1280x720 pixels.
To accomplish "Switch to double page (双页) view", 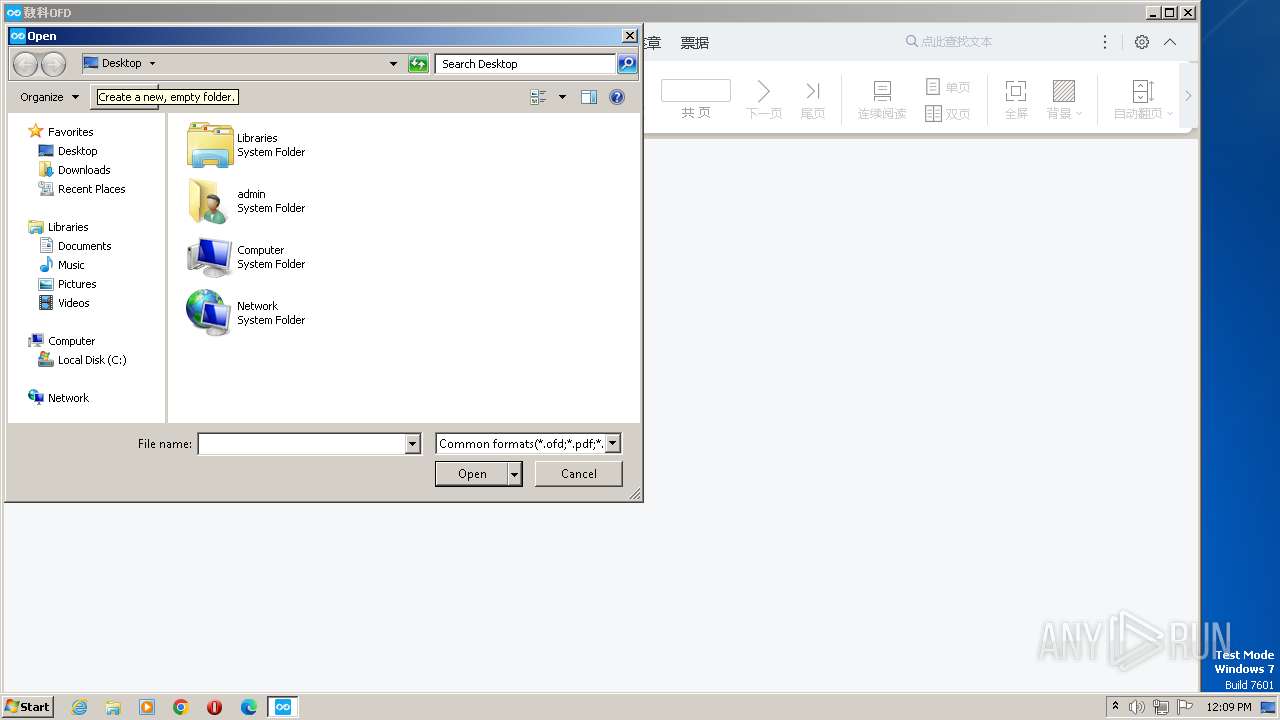I will (x=948, y=114).
